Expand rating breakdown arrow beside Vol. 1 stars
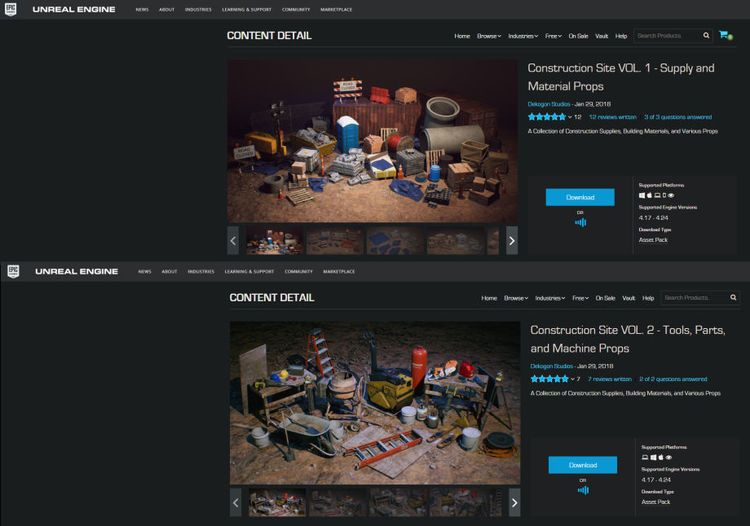The height and width of the screenshot is (526, 750). [x=570, y=117]
